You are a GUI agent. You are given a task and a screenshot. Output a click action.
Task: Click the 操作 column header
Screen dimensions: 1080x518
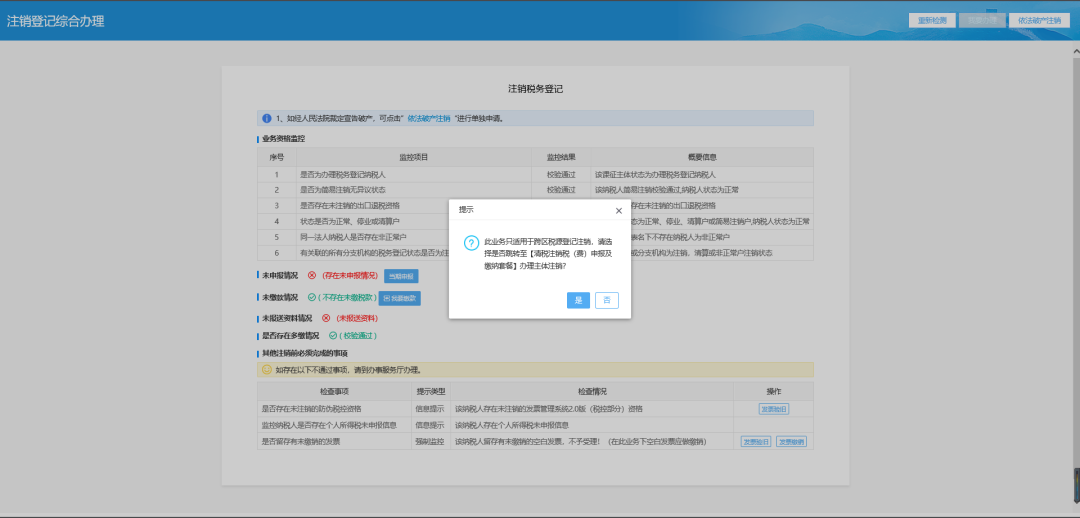click(773, 391)
